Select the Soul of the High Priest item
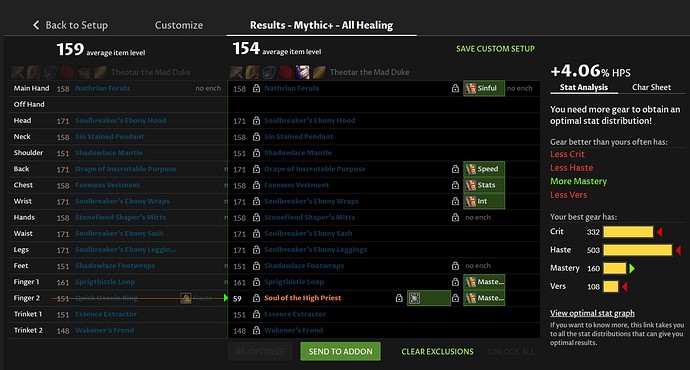The height and width of the screenshot is (370, 690). [303, 298]
